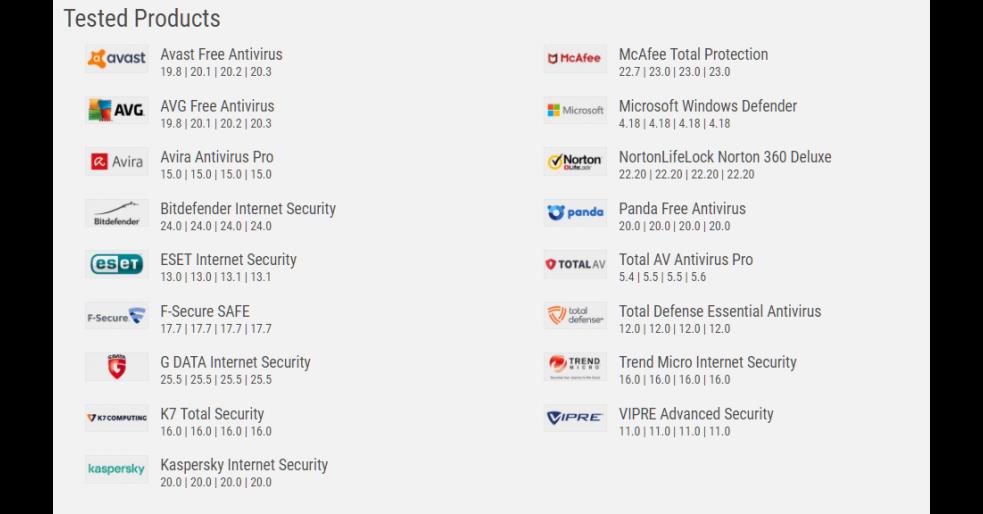The image size is (983, 514).
Task: Click the VIPRE logo icon
Action: point(575,418)
